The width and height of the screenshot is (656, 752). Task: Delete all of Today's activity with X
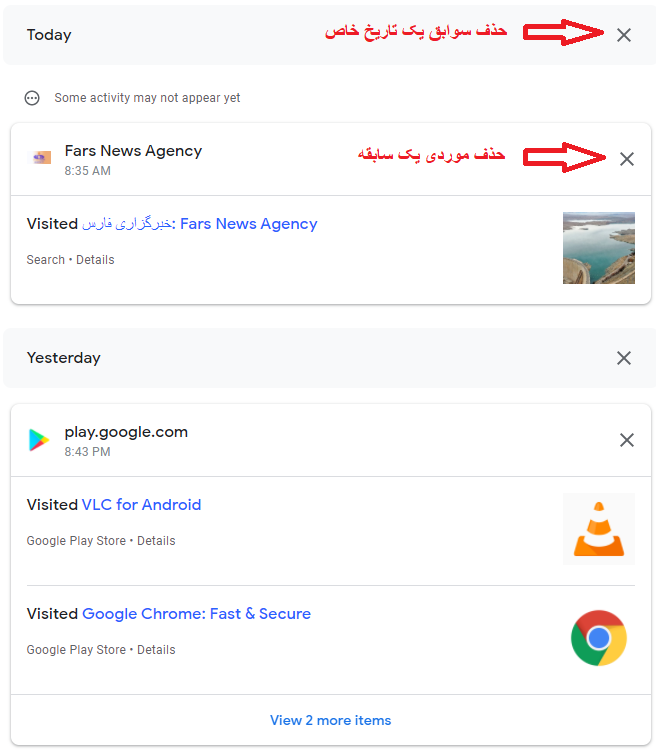coord(623,35)
